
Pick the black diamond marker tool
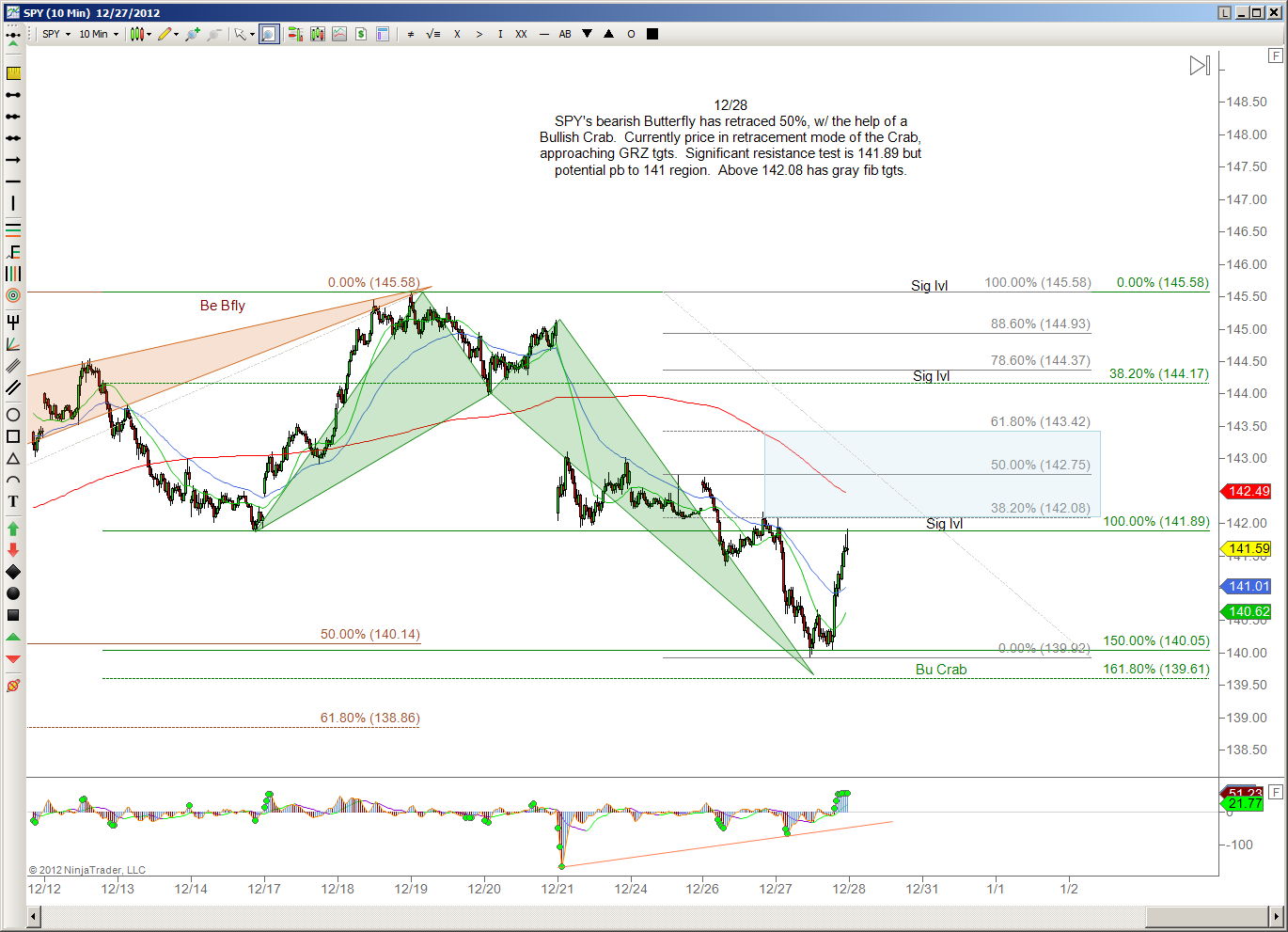click(x=13, y=572)
